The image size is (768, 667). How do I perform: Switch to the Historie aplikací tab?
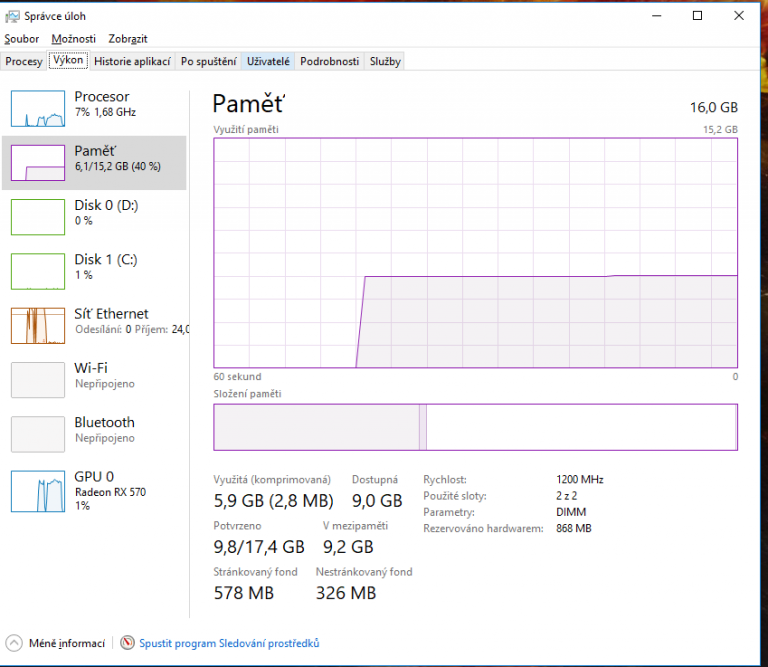tap(132, 61)
